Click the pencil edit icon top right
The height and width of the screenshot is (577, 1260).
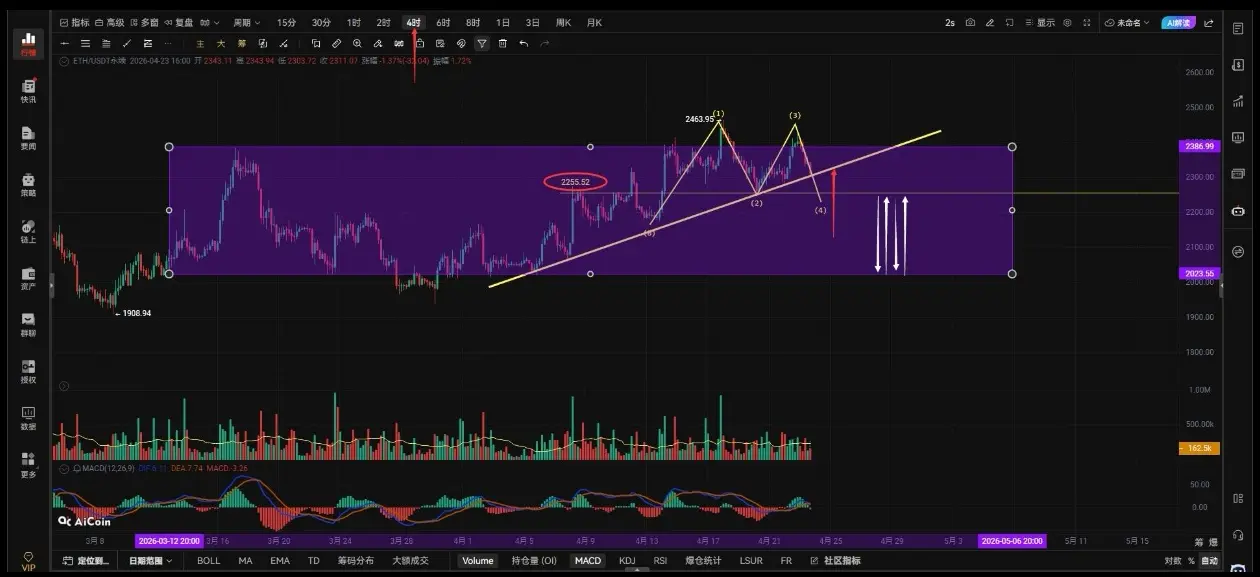click(990, 22)
